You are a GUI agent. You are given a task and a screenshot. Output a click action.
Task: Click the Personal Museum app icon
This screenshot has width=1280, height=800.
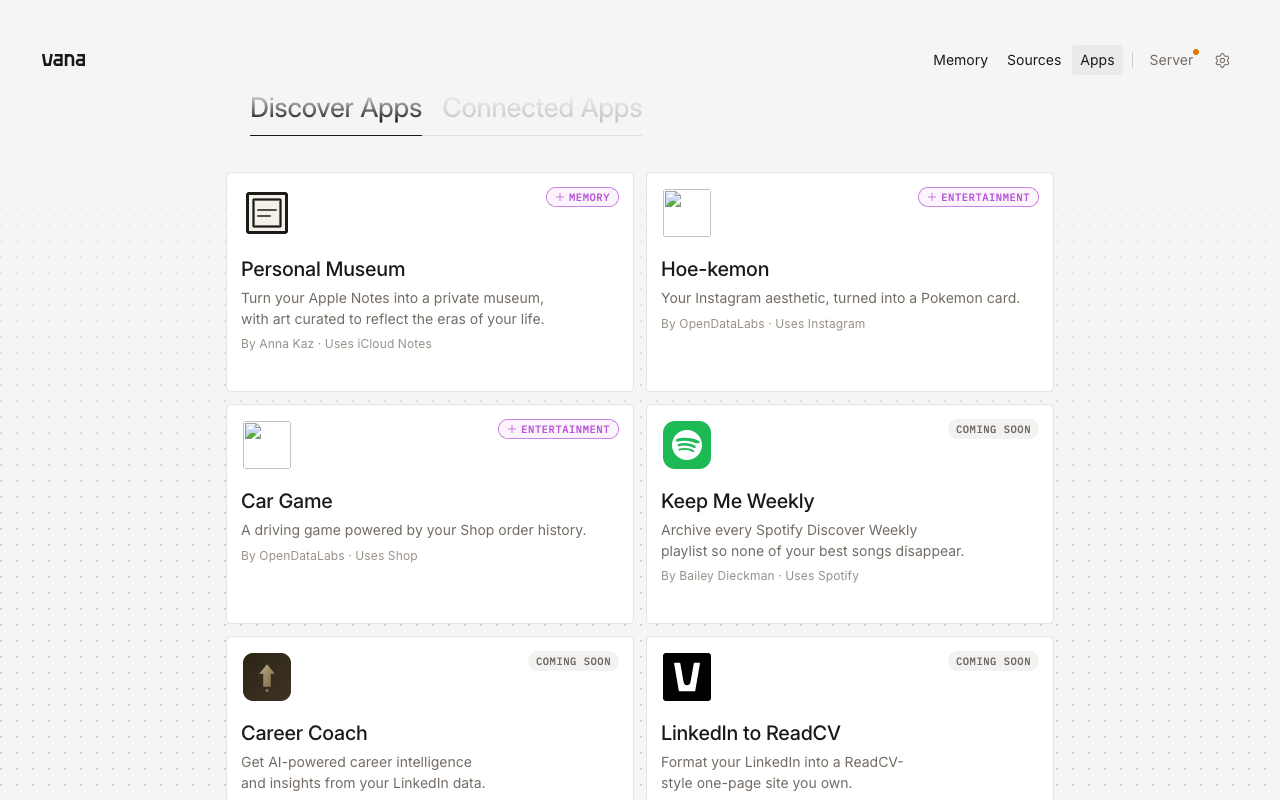(267, 213)
